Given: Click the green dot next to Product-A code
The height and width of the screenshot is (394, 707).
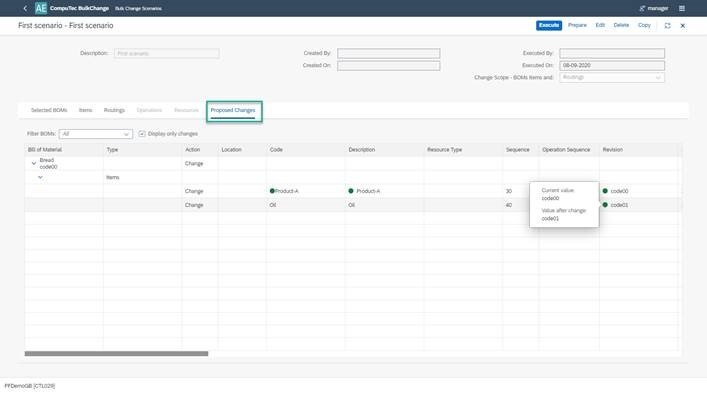Looking at the screenshot, I should click(x=272, y=191).
